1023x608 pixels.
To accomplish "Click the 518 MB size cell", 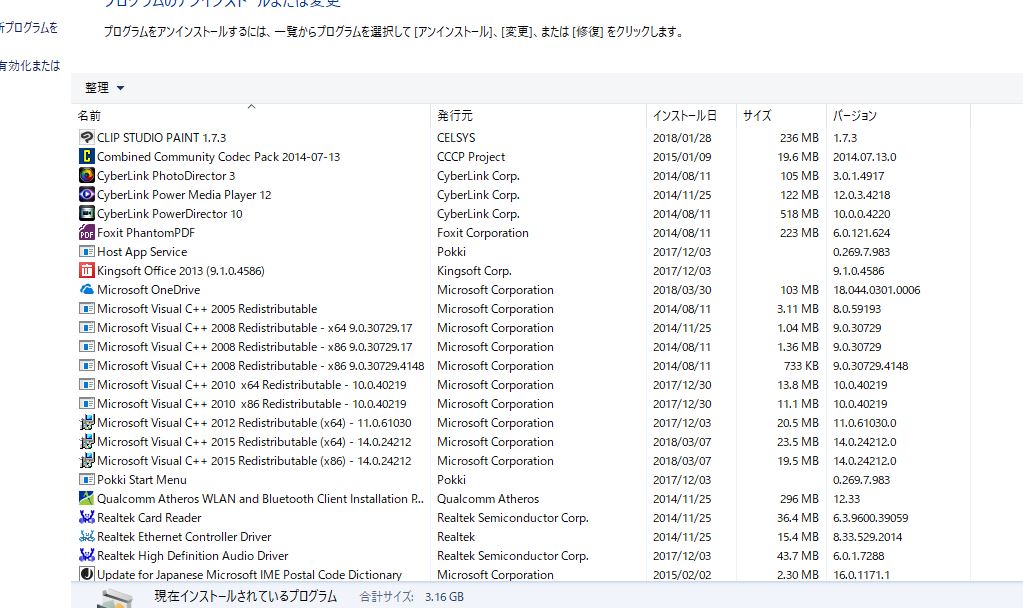I will coord(799,213).
